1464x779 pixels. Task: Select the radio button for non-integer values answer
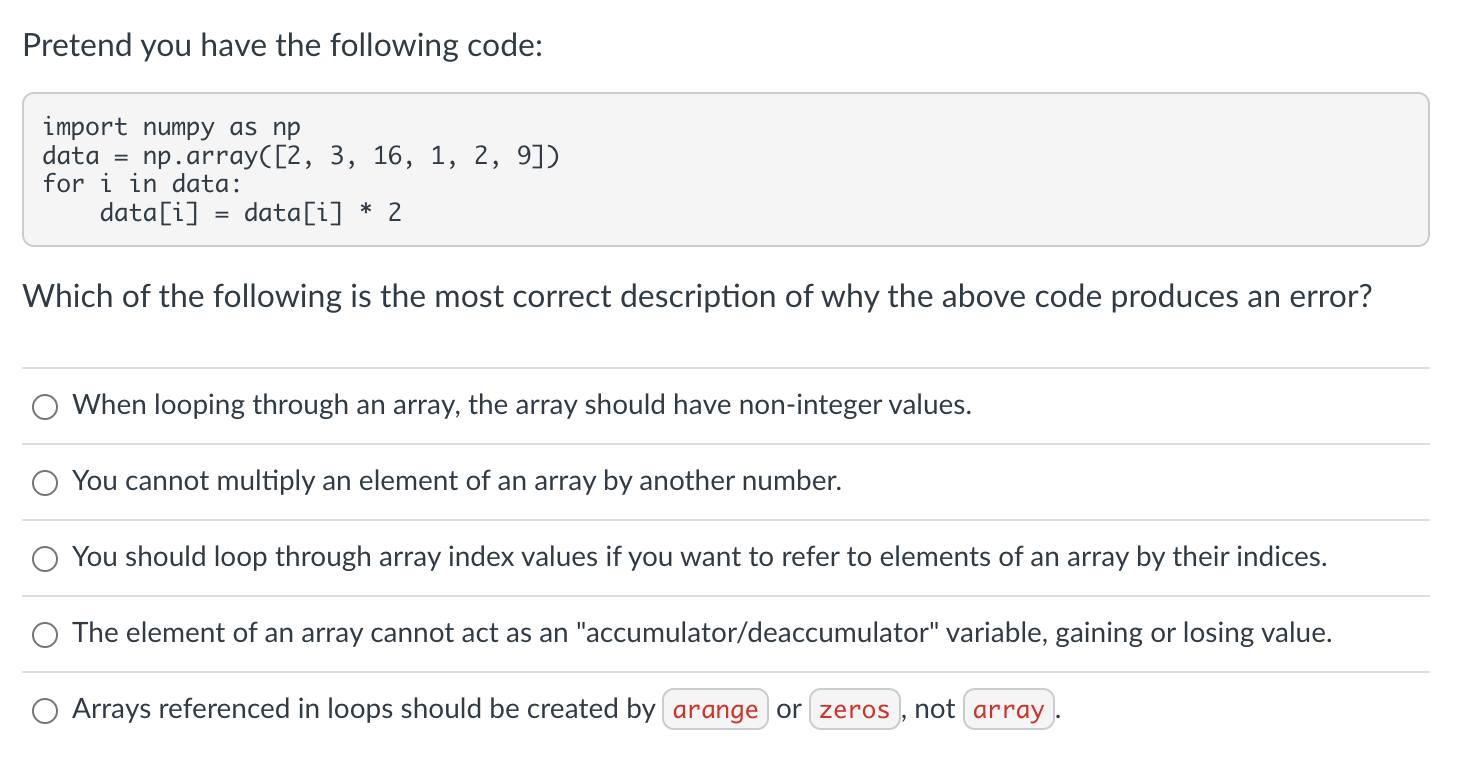(x=45, y=406)
